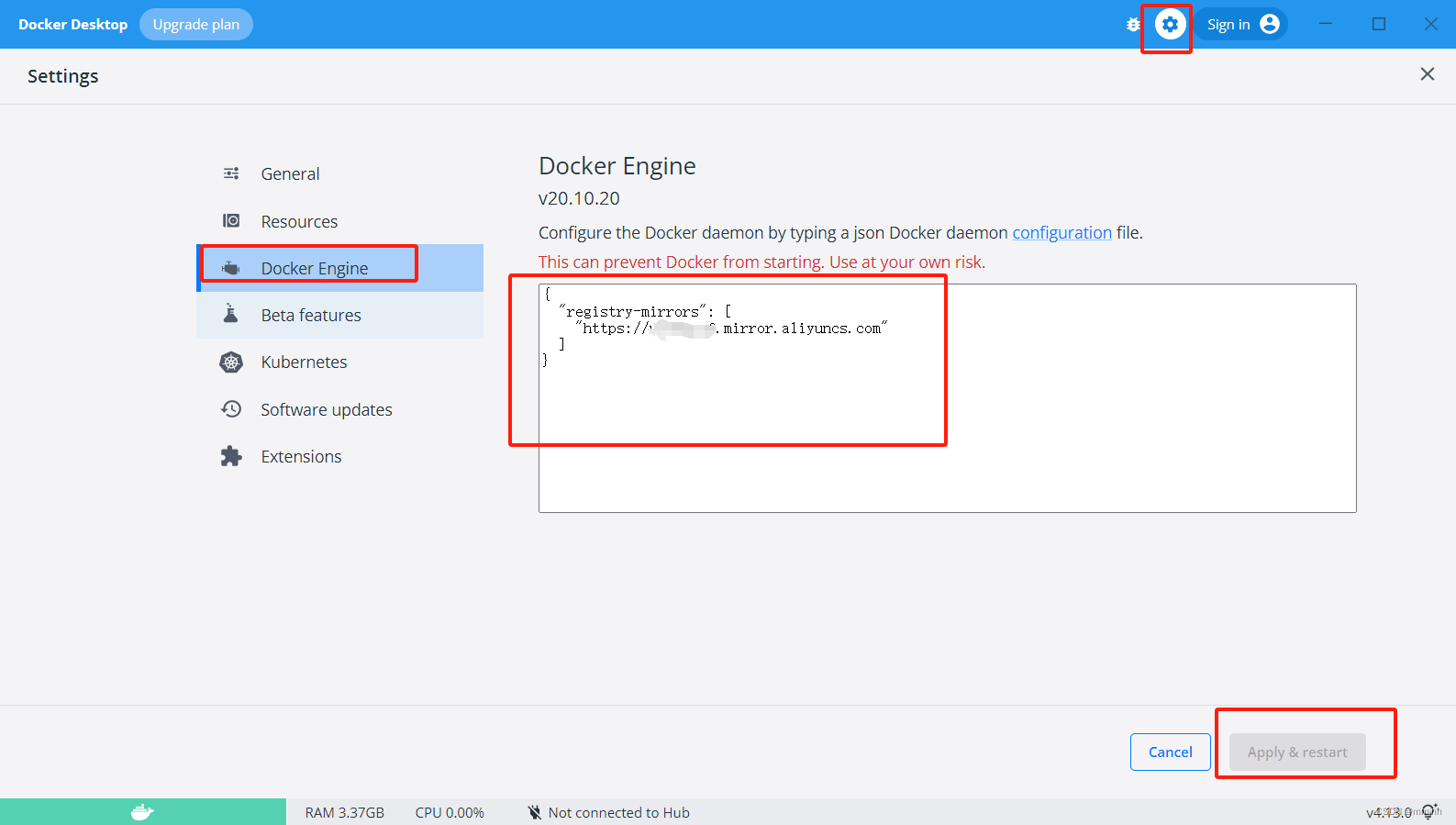1456x825 pixels.
Task: Click the Cancel button
Action: coord(1171,752)
